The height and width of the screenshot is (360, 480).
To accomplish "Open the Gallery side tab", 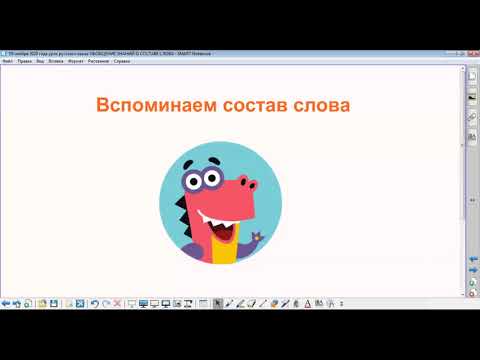I will click(472, 97).
